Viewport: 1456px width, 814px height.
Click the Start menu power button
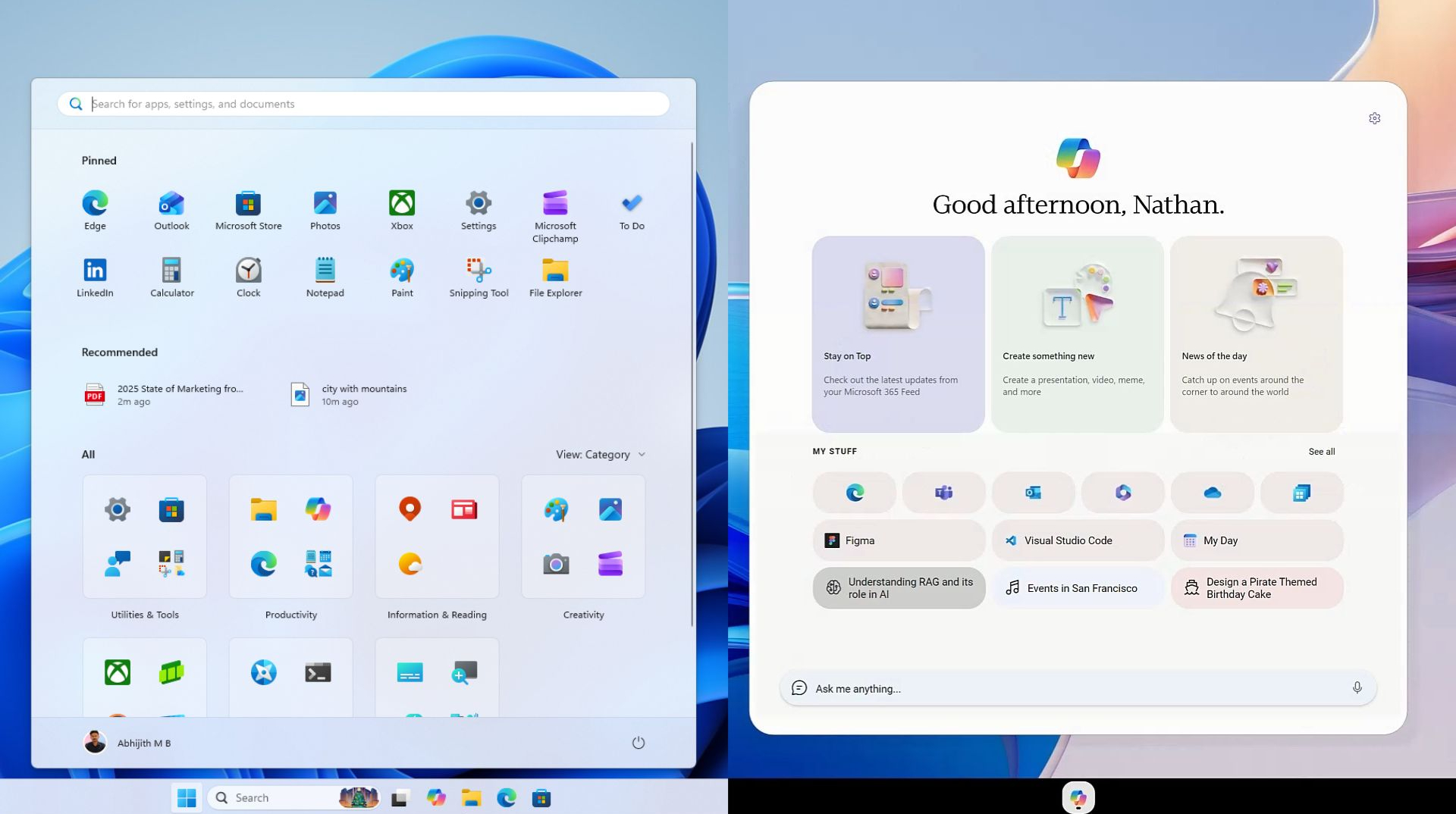639,743
